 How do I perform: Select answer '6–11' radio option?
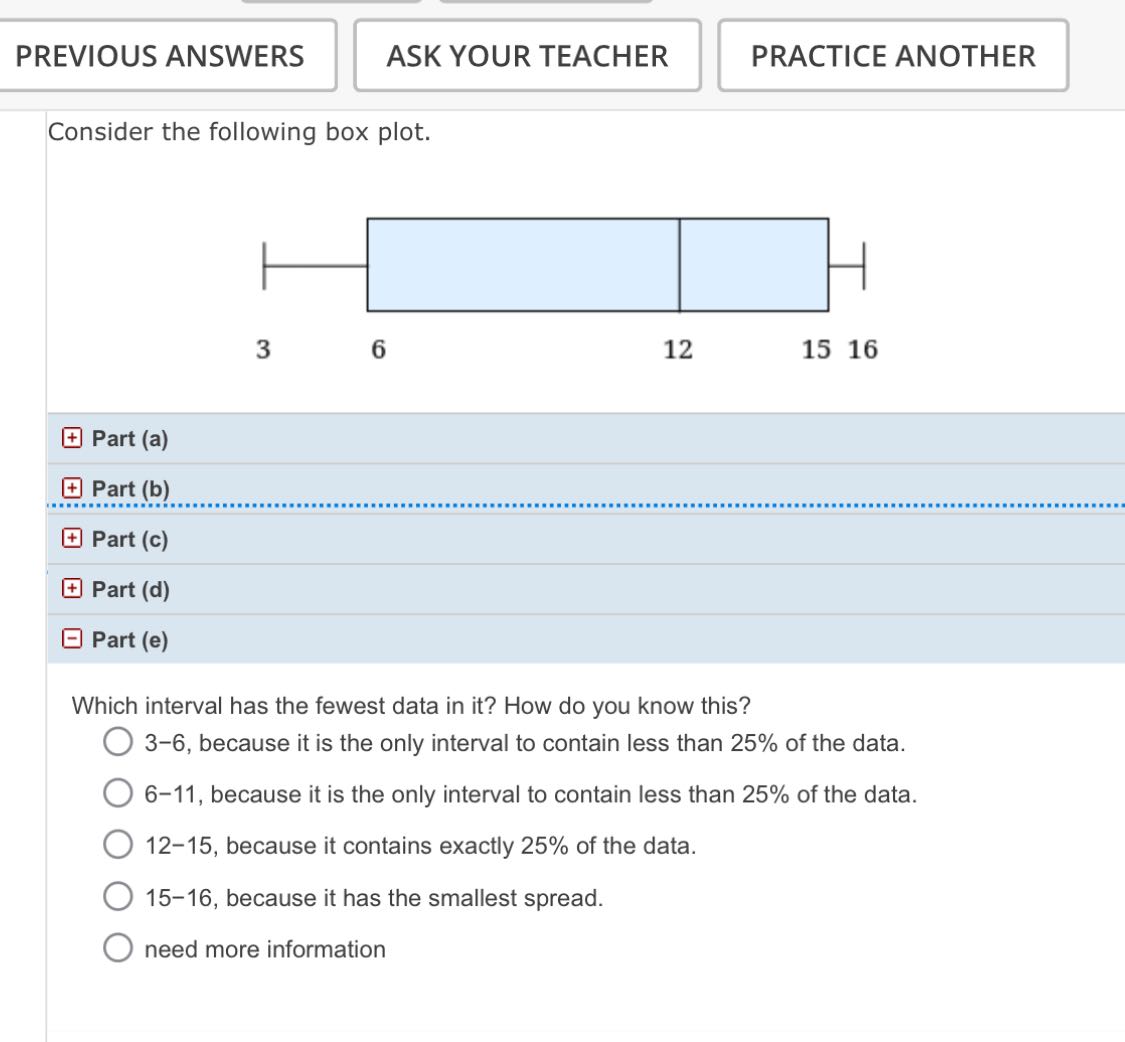117,793
